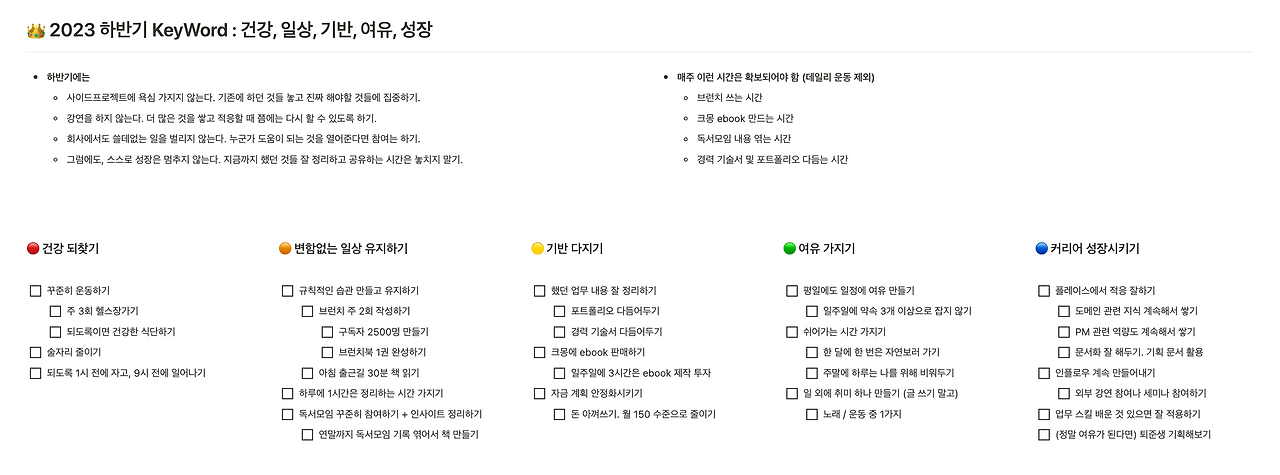The width and height of the screenshot is (1280, 475).
Task: Check the 크몽에 ebook 판매하기 checkbox
Action: point(539,352)
